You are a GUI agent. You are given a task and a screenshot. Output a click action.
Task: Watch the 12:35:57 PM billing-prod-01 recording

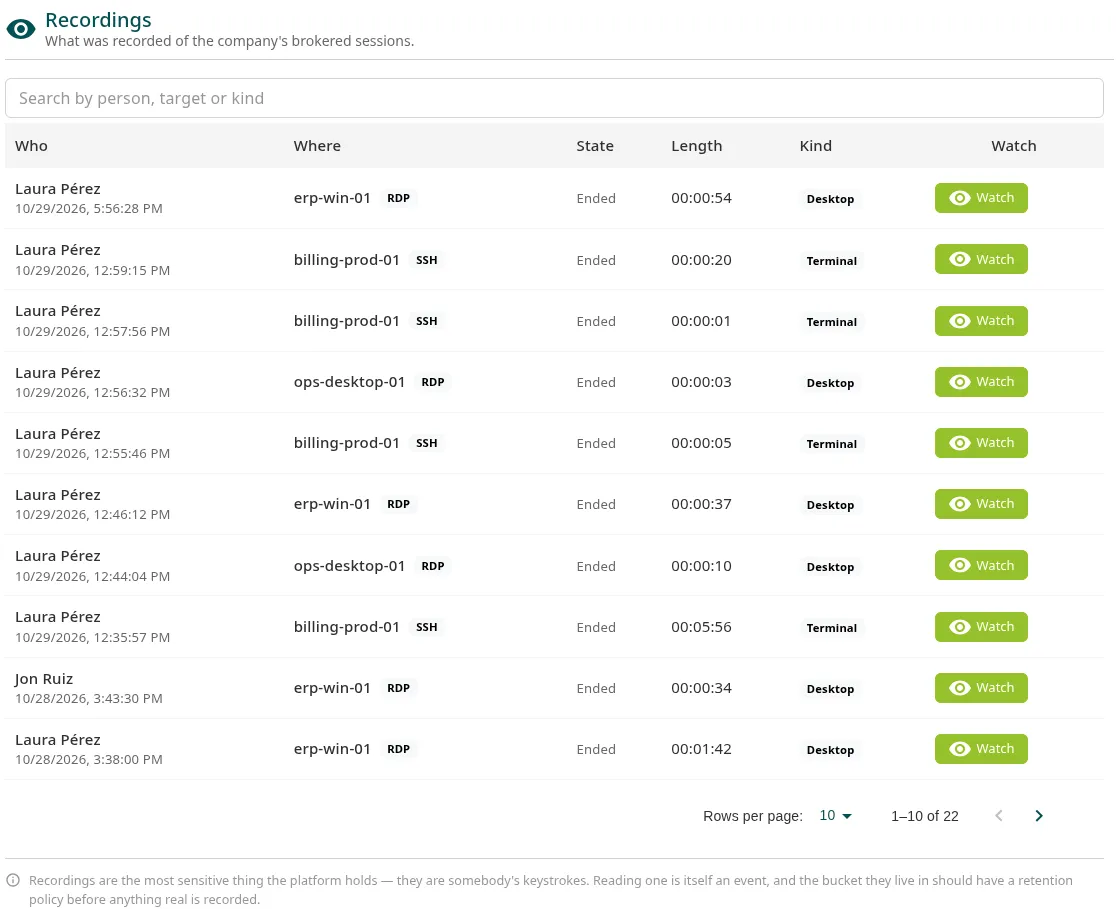coord(981,627)
